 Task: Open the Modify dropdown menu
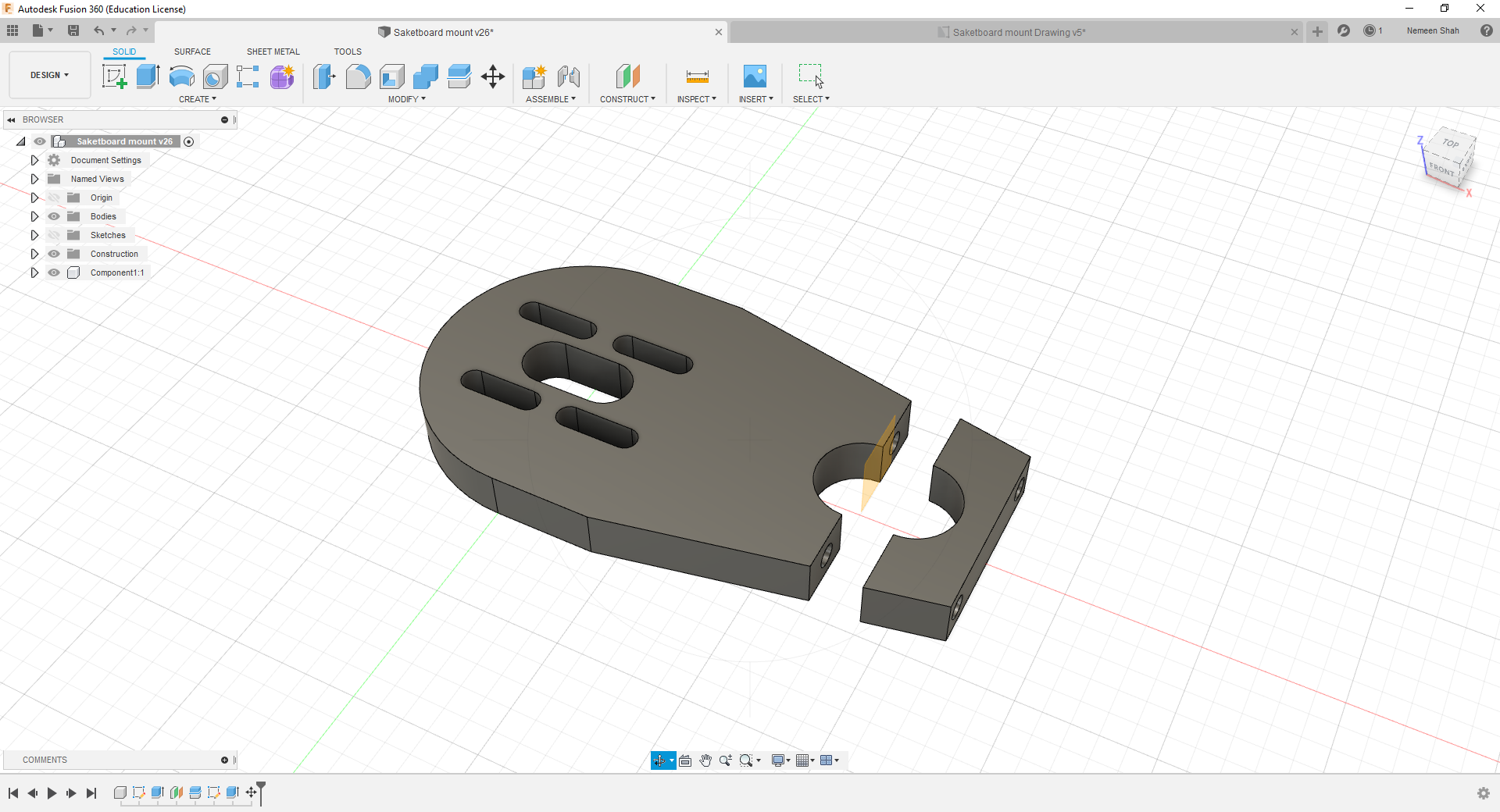pyautogui.click(x=405, y=99)
